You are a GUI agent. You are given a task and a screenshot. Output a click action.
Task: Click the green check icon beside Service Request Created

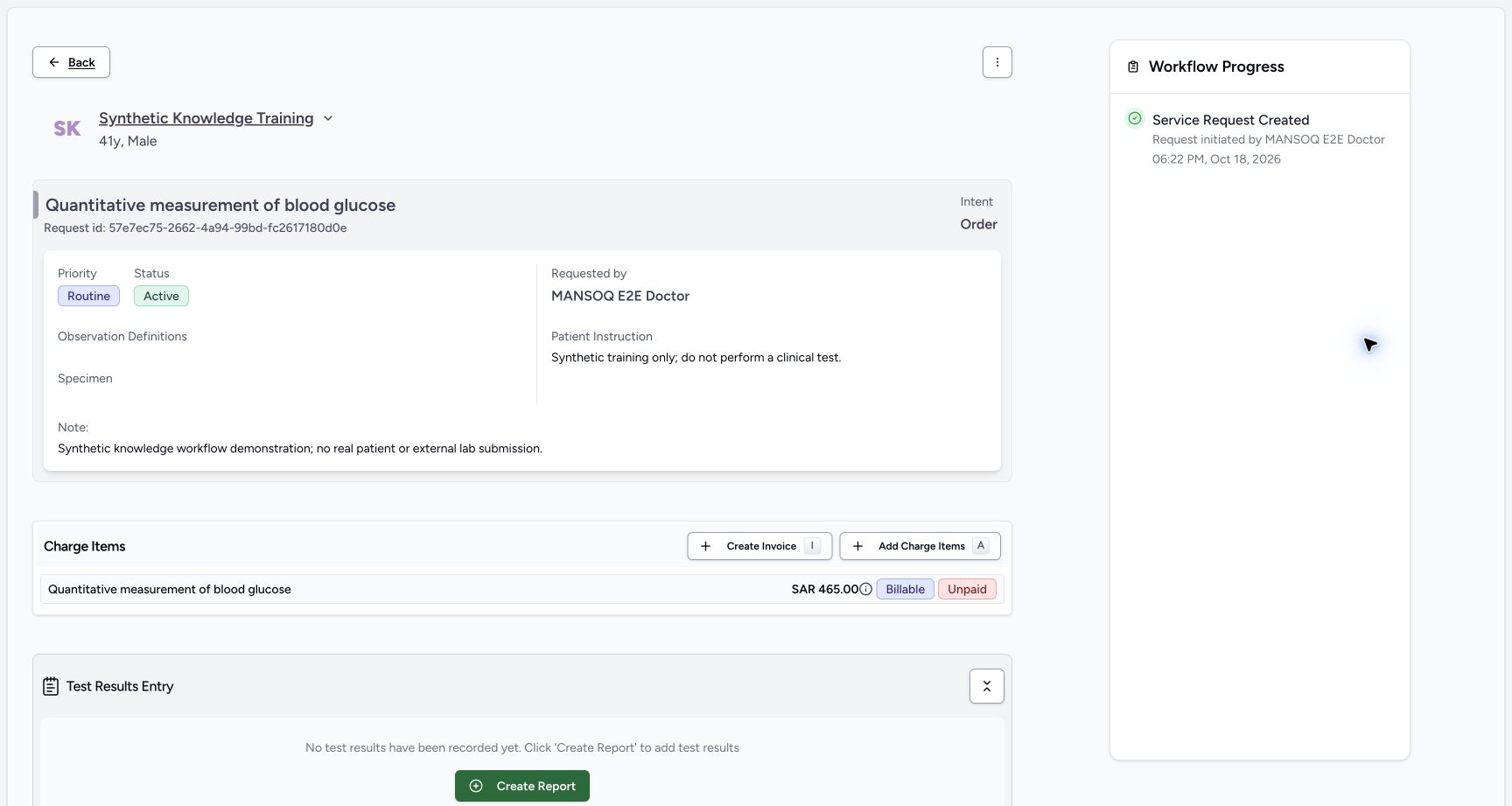tap(1135, 118)
